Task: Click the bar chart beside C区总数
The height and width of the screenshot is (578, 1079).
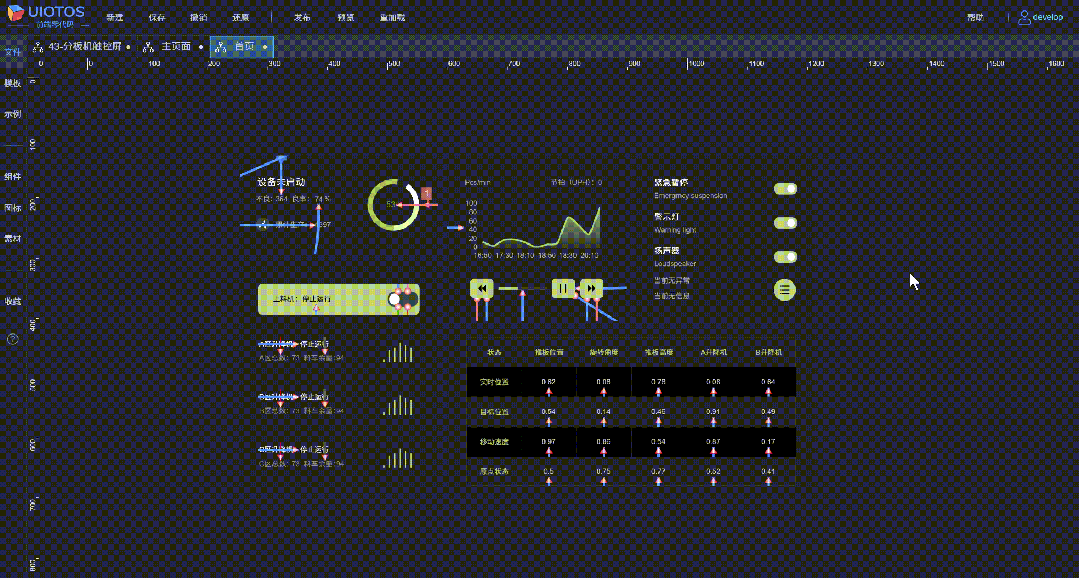Action: point(398,458)
